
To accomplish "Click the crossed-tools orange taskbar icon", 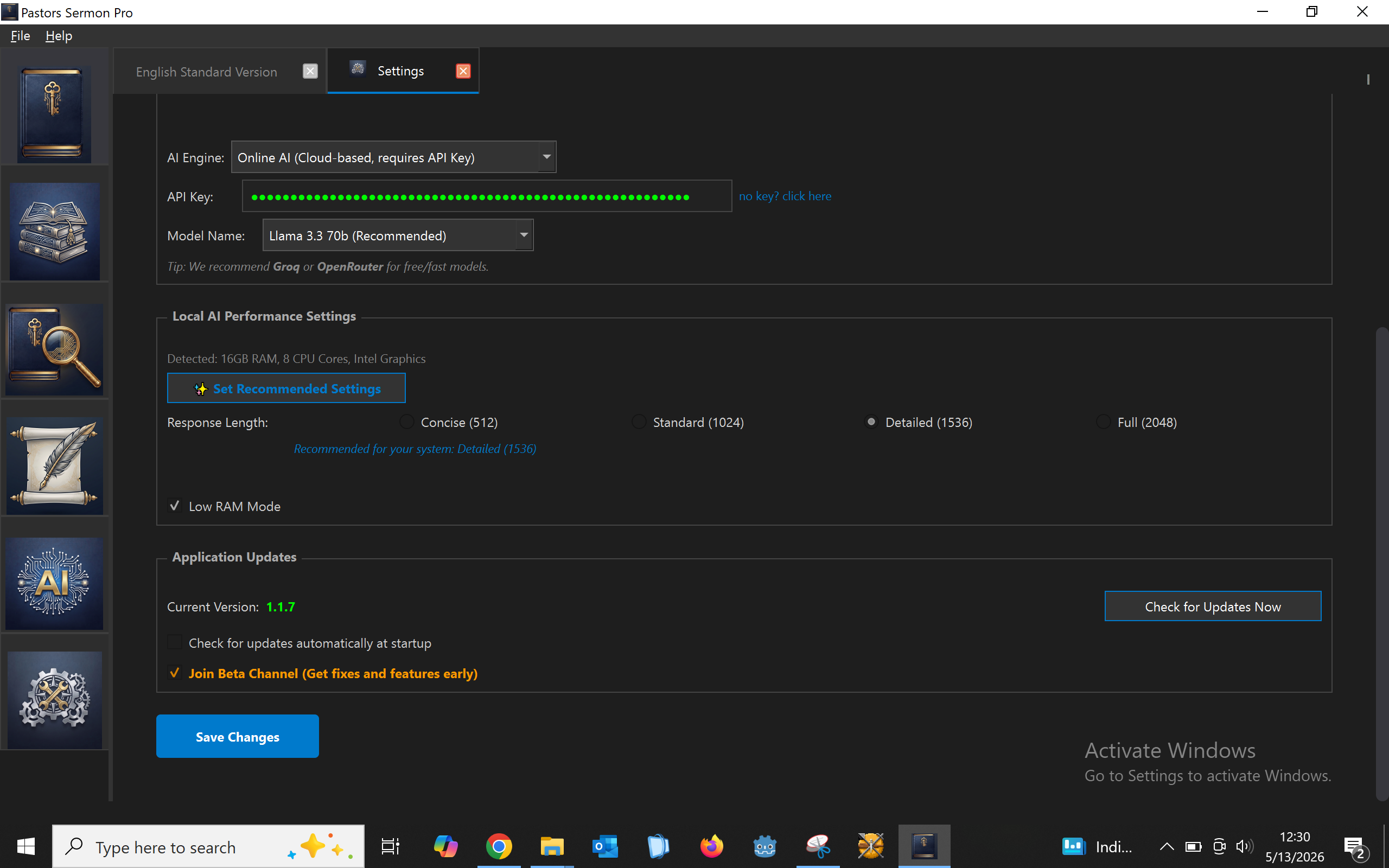I will coord(871,846).
